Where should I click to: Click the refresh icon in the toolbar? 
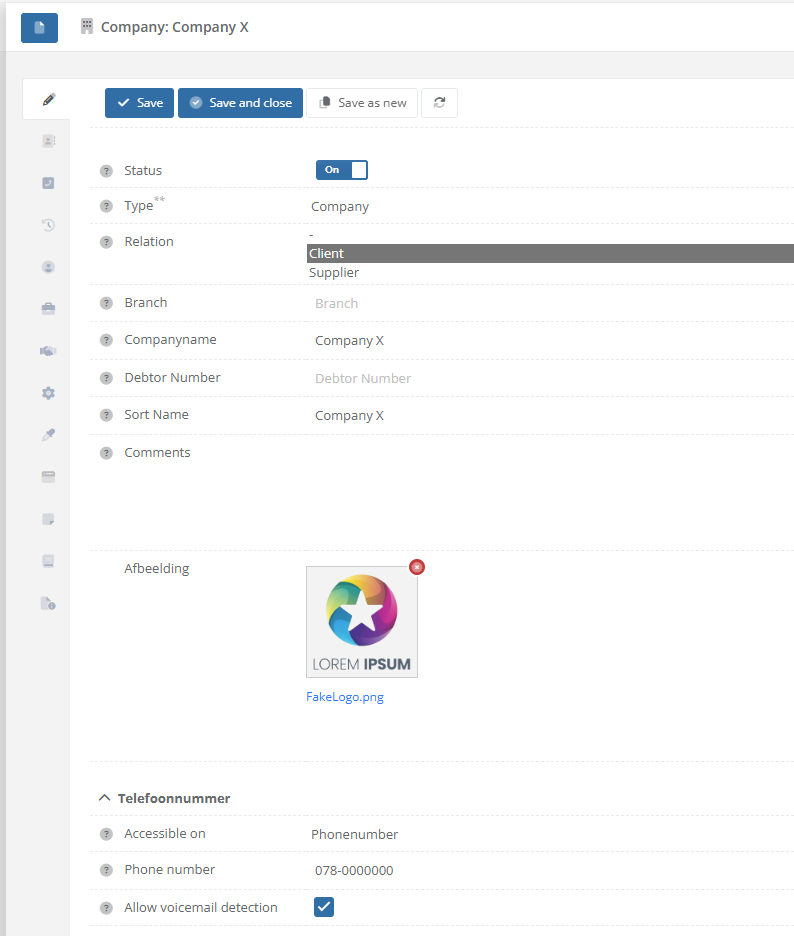[439, 103]
